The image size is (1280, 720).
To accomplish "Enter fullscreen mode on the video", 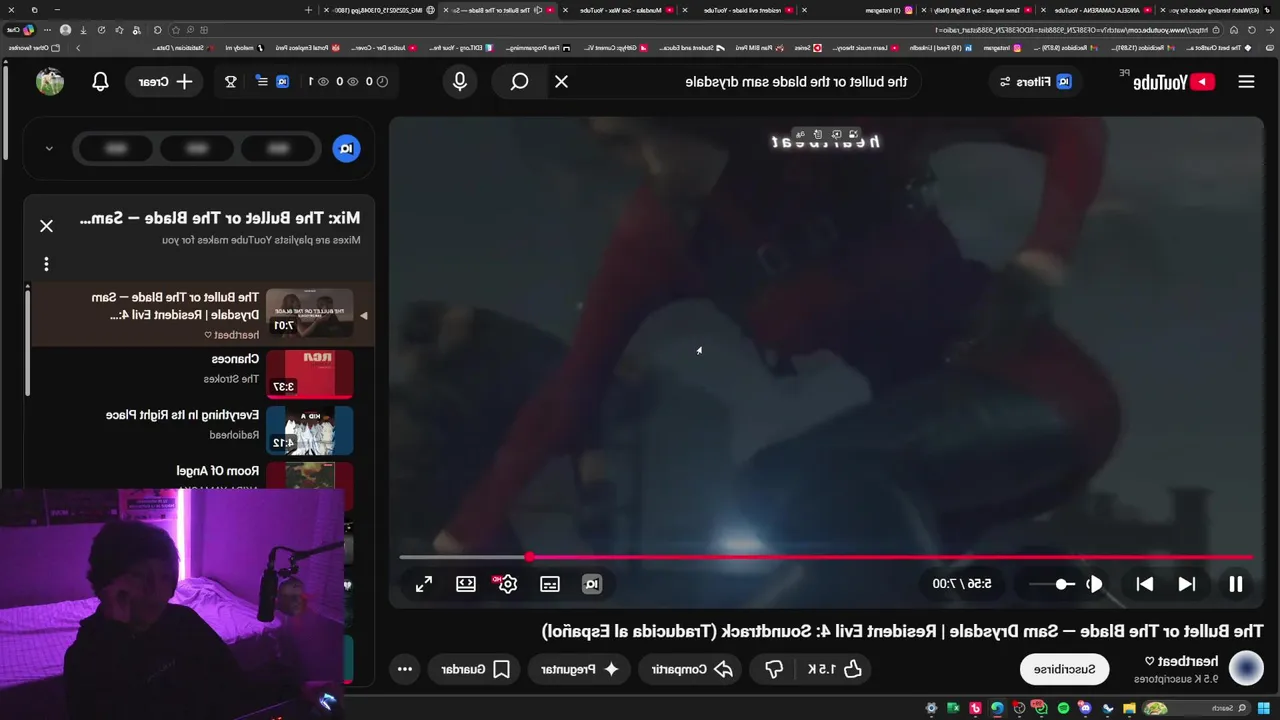I will [x=424, y=584].
